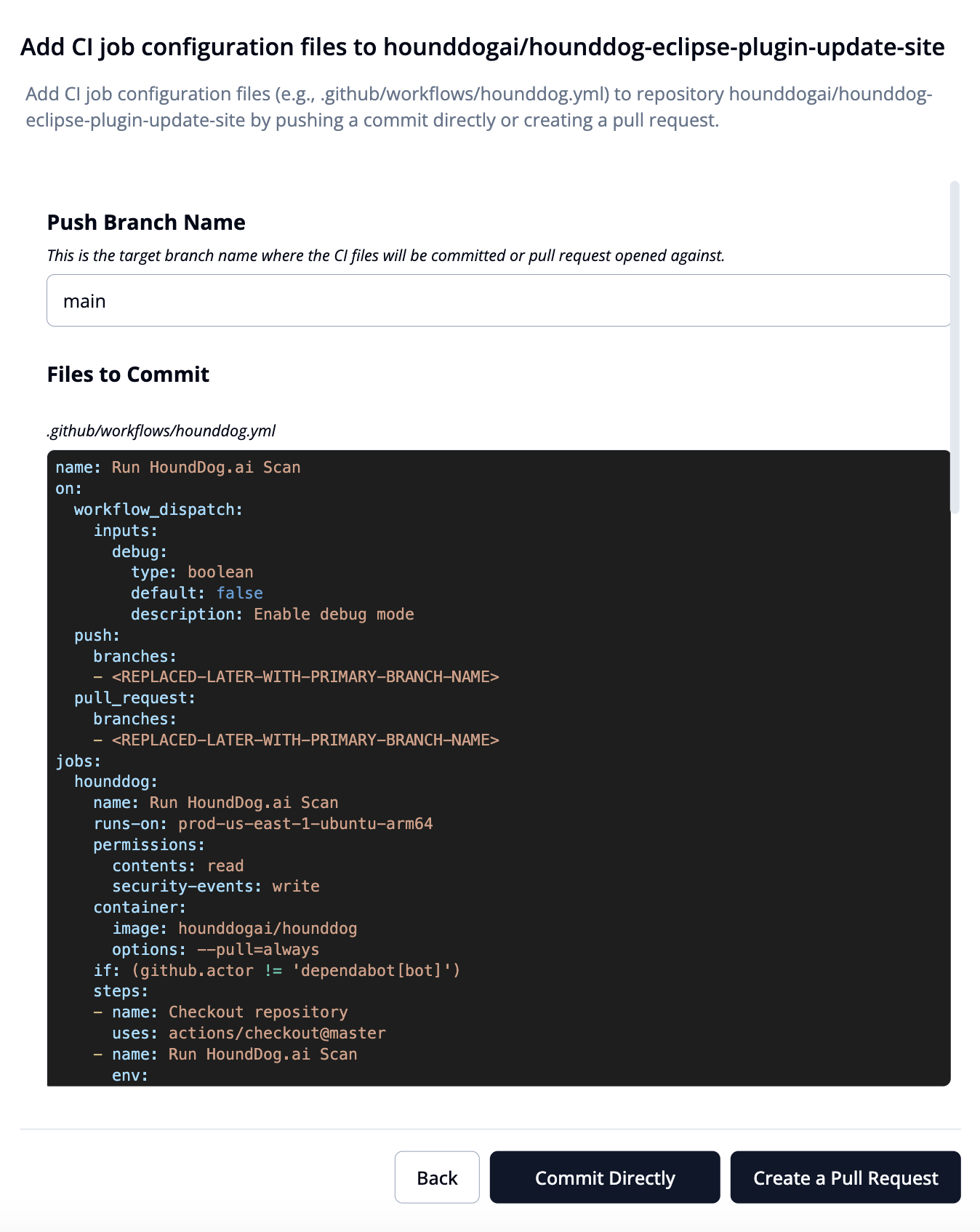
Task: Click the workflow_dispatch line in the code
Action: 158,509
